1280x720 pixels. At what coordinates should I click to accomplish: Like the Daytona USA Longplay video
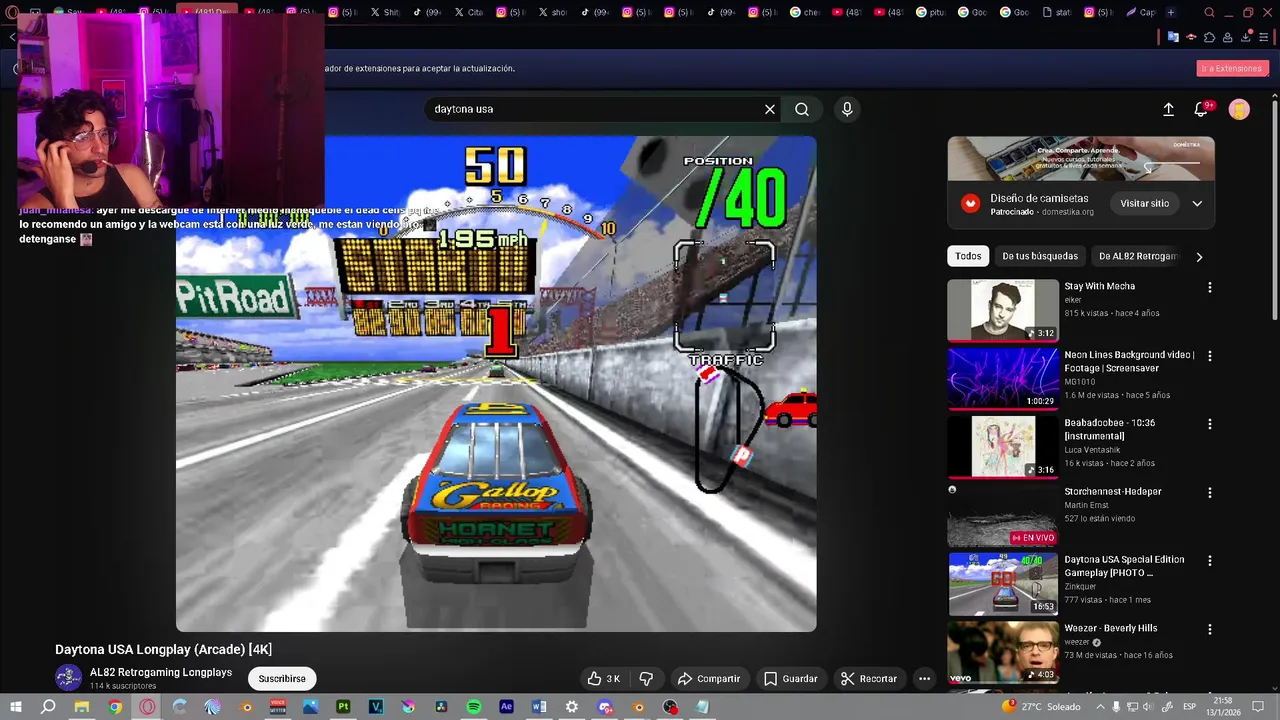click(x=603, y=678)
